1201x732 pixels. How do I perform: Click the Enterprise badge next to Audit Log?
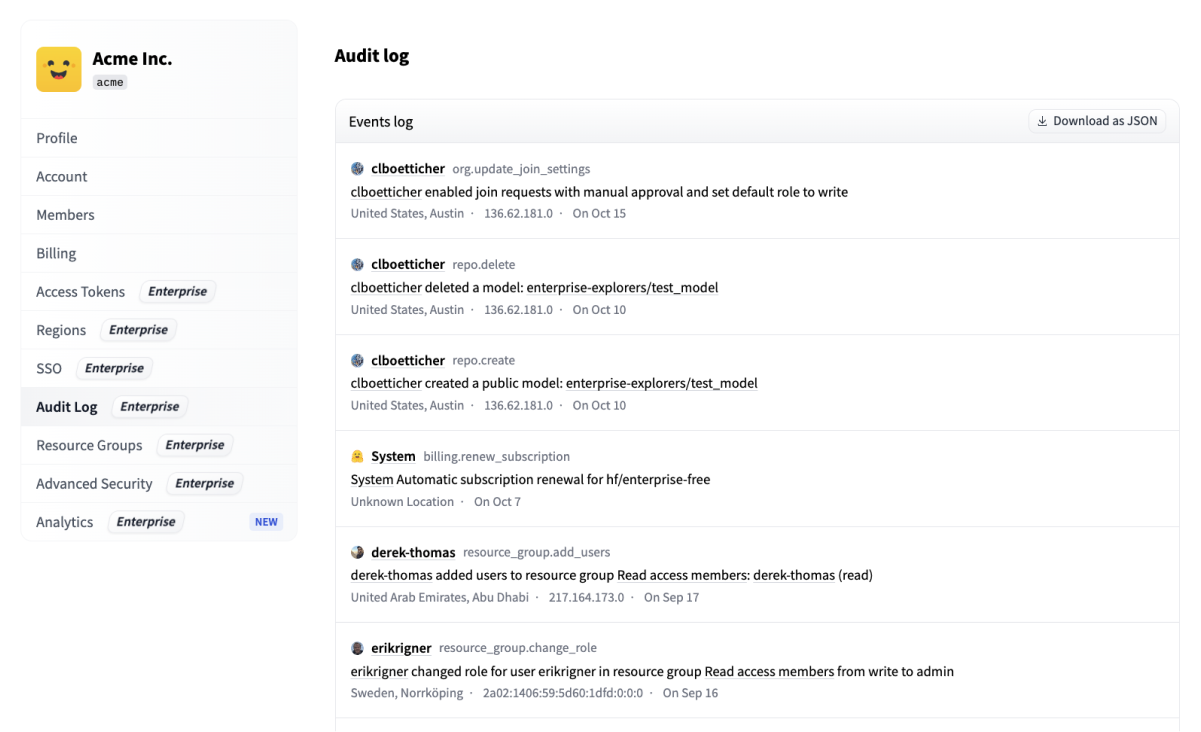[149, 406]
